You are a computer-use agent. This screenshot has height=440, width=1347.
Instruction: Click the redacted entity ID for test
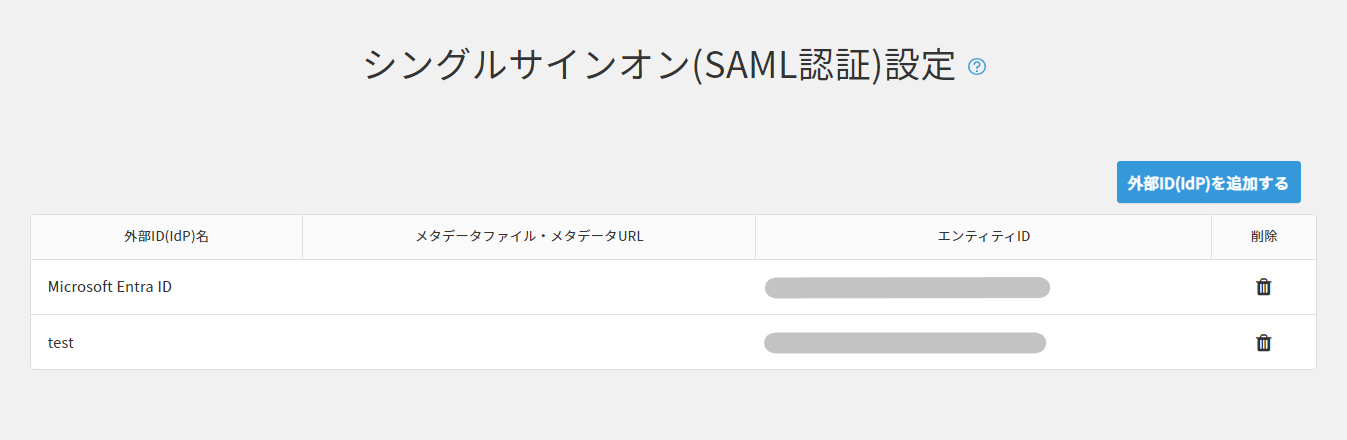tap(905, 343)
